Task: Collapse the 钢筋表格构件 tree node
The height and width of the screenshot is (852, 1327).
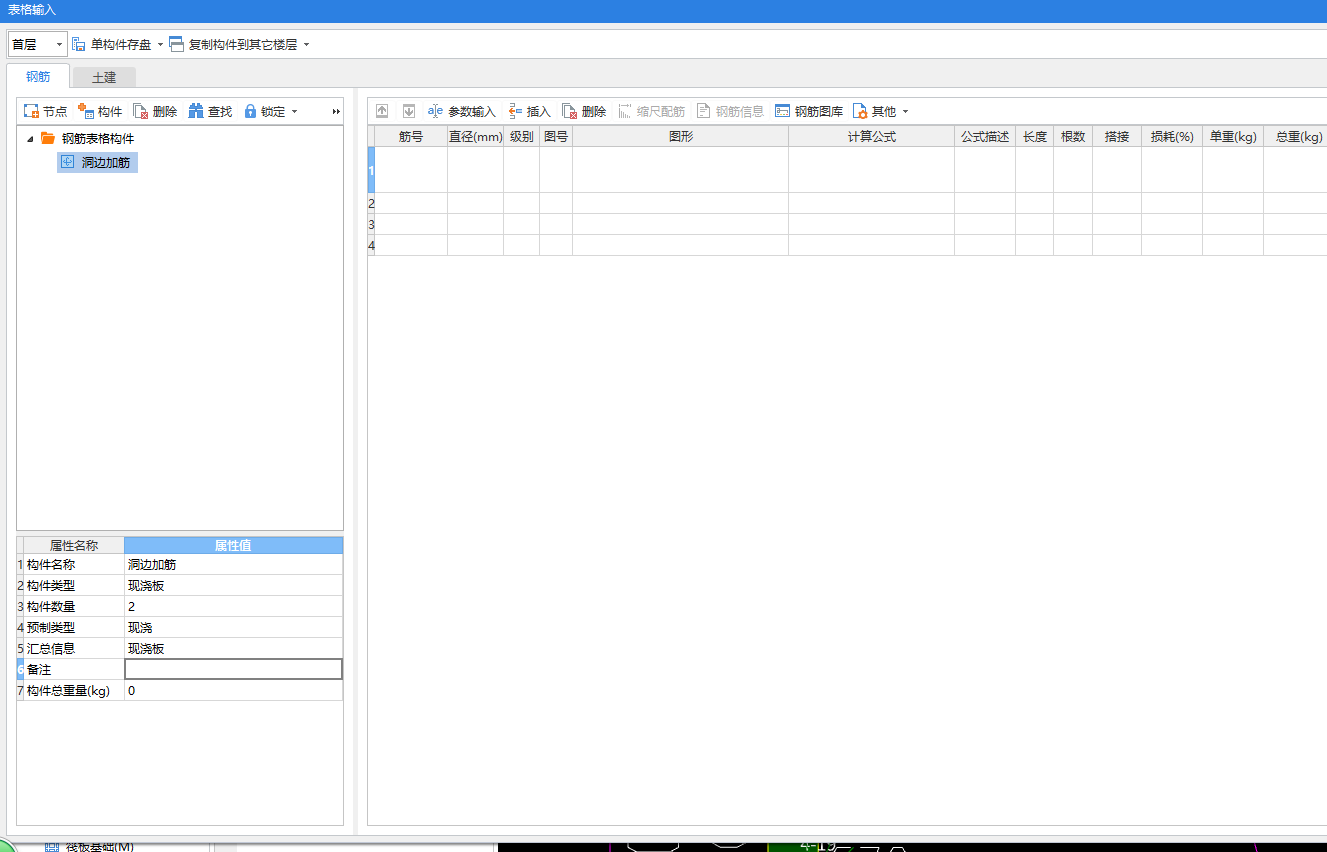Action: tap(30, 139)
